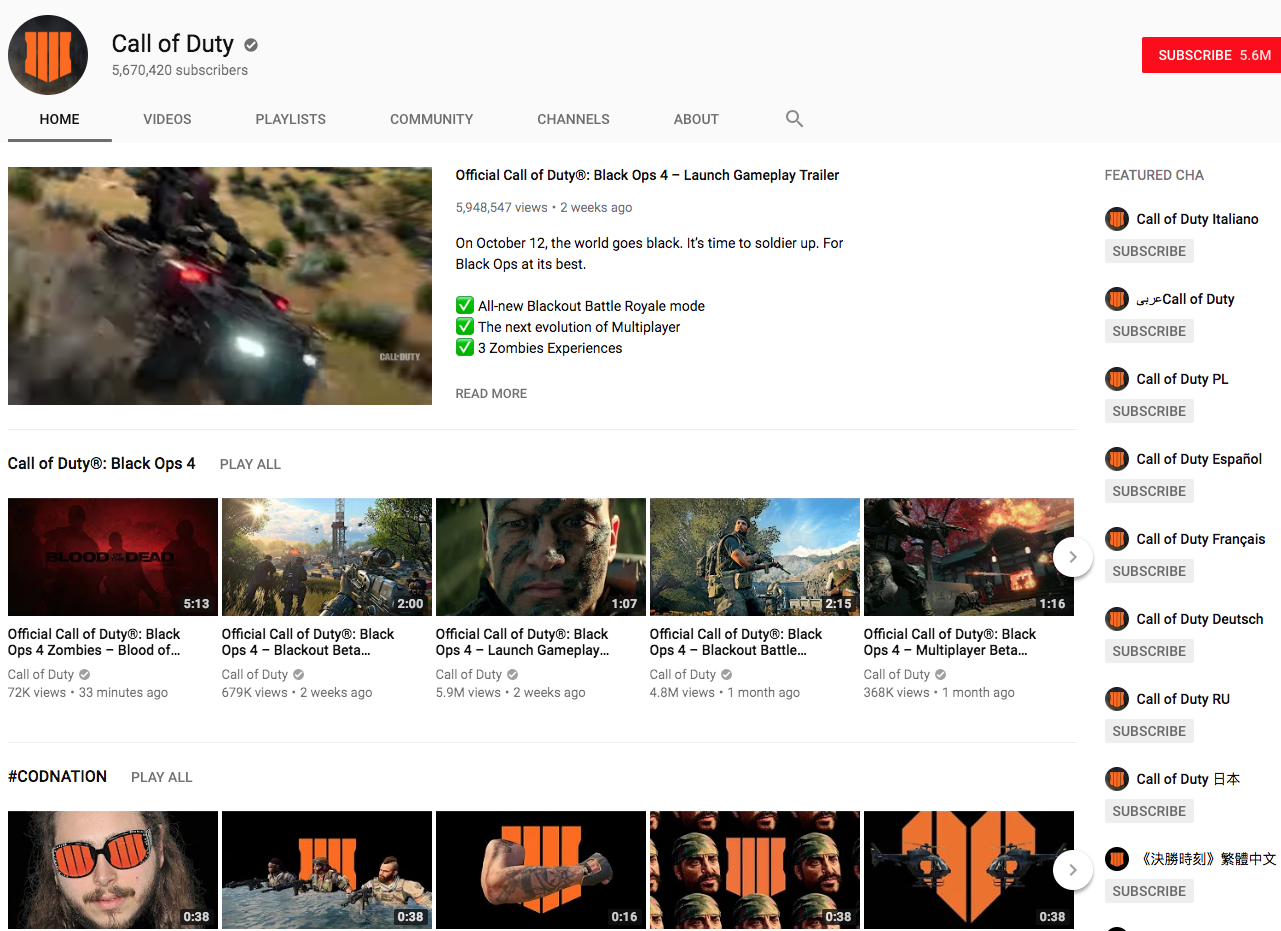Open the Launch Gameplay Trailer title link
Screen dimensions: 1281x931
(647, 175)
